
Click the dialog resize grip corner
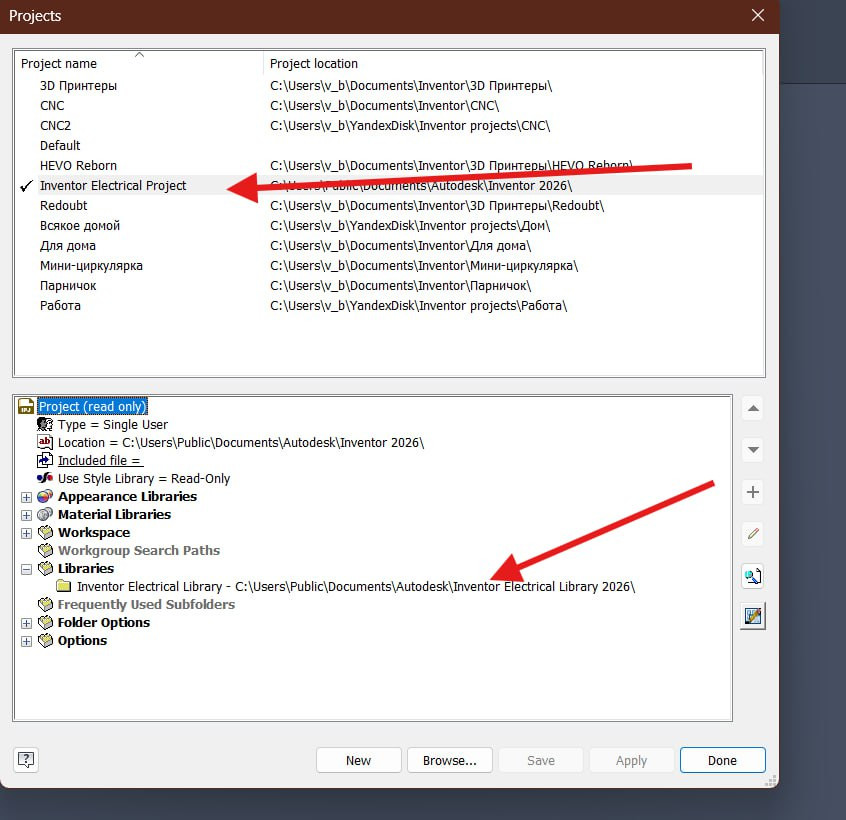tap(772, 781)
